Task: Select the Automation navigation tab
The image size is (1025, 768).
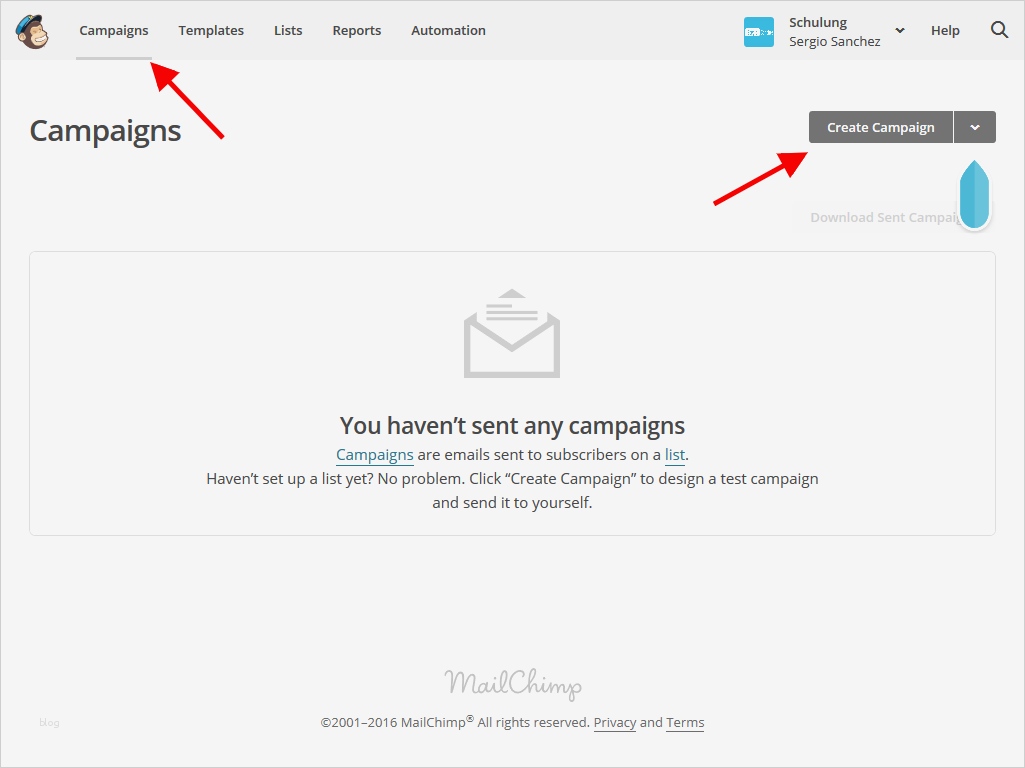Action: click(x=448, y=31)
